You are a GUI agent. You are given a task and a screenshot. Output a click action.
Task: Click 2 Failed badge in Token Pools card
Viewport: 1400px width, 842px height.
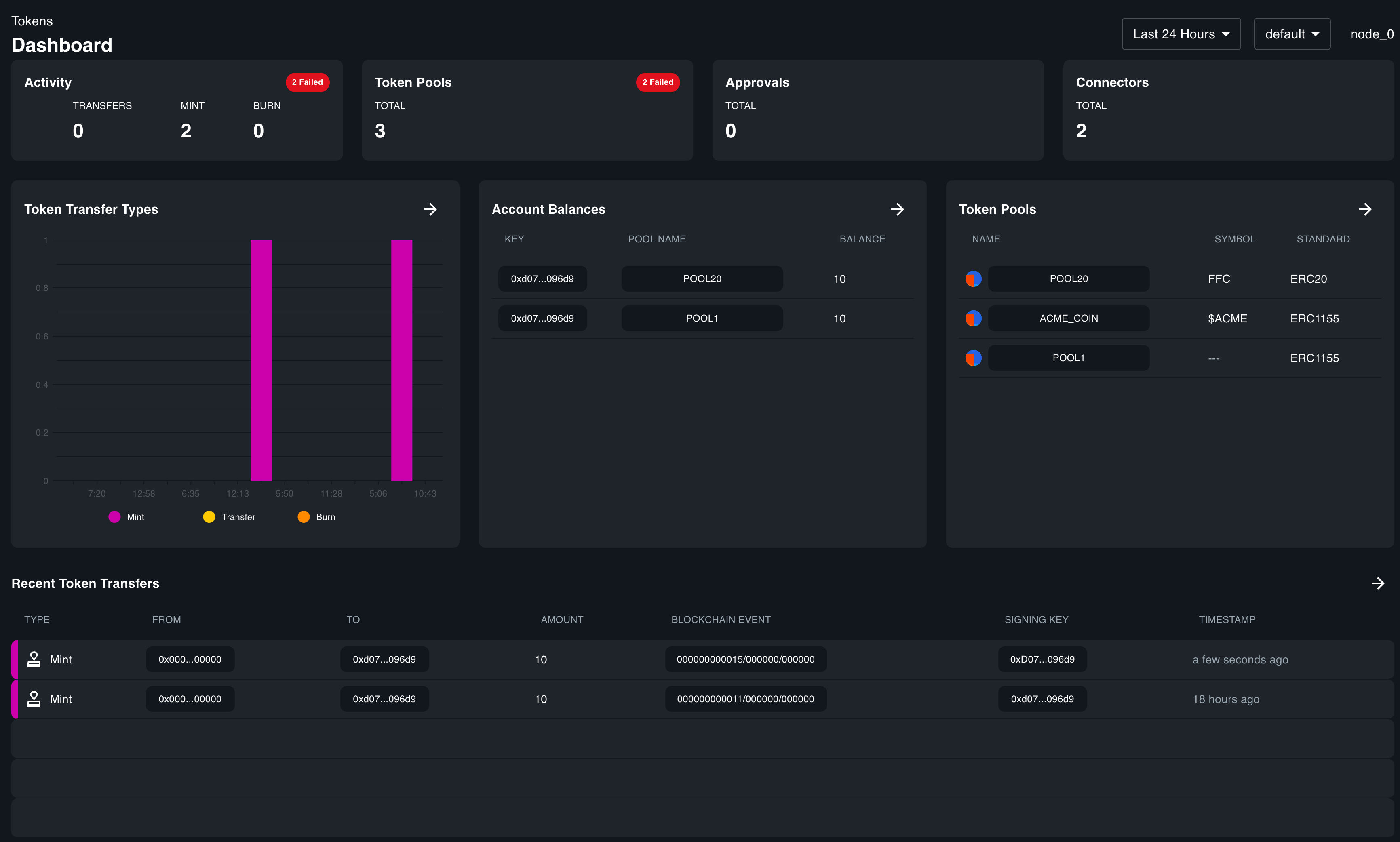tap(658, 82)
